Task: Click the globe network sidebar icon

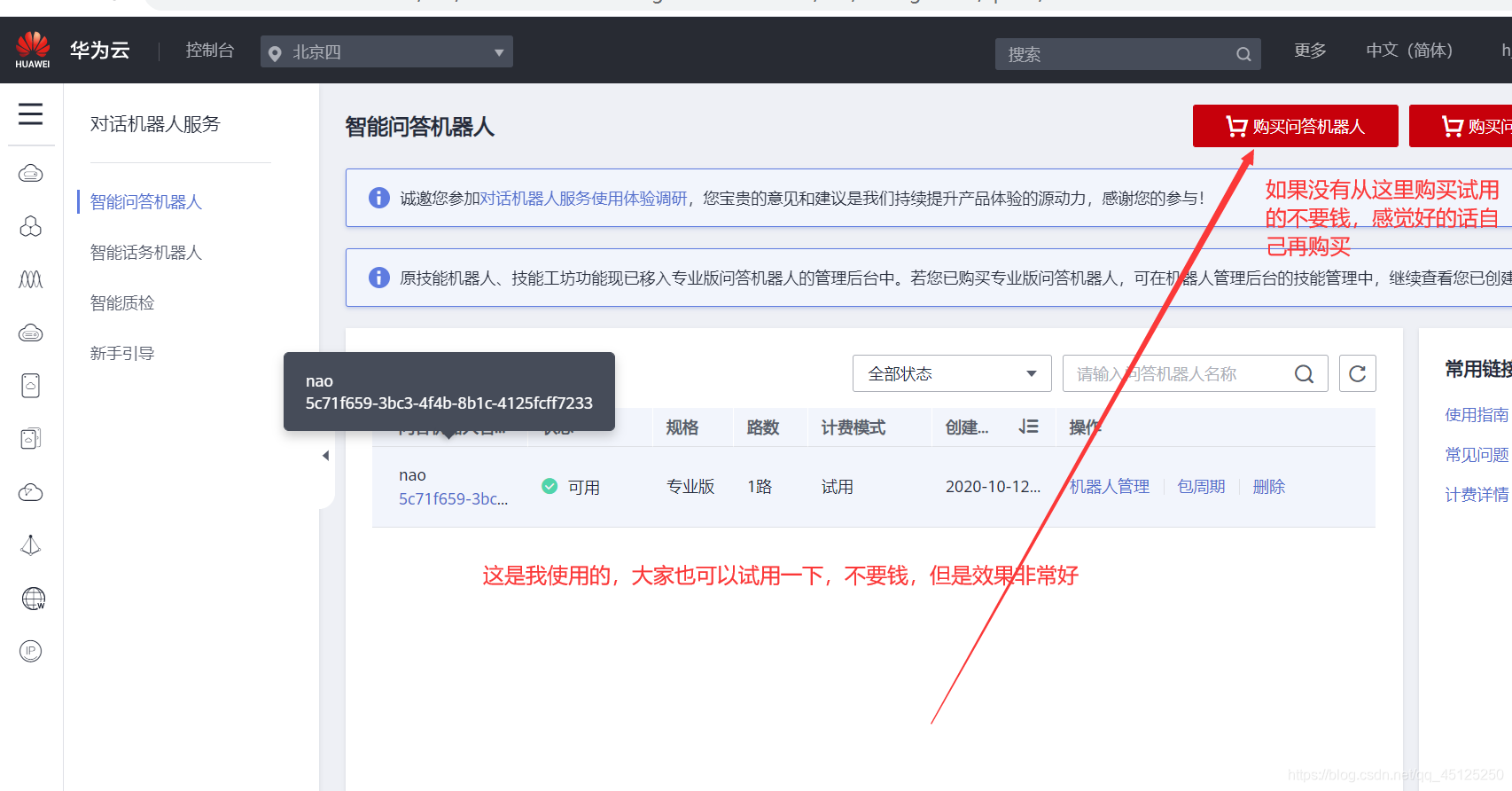Action: tap(33, 599)
